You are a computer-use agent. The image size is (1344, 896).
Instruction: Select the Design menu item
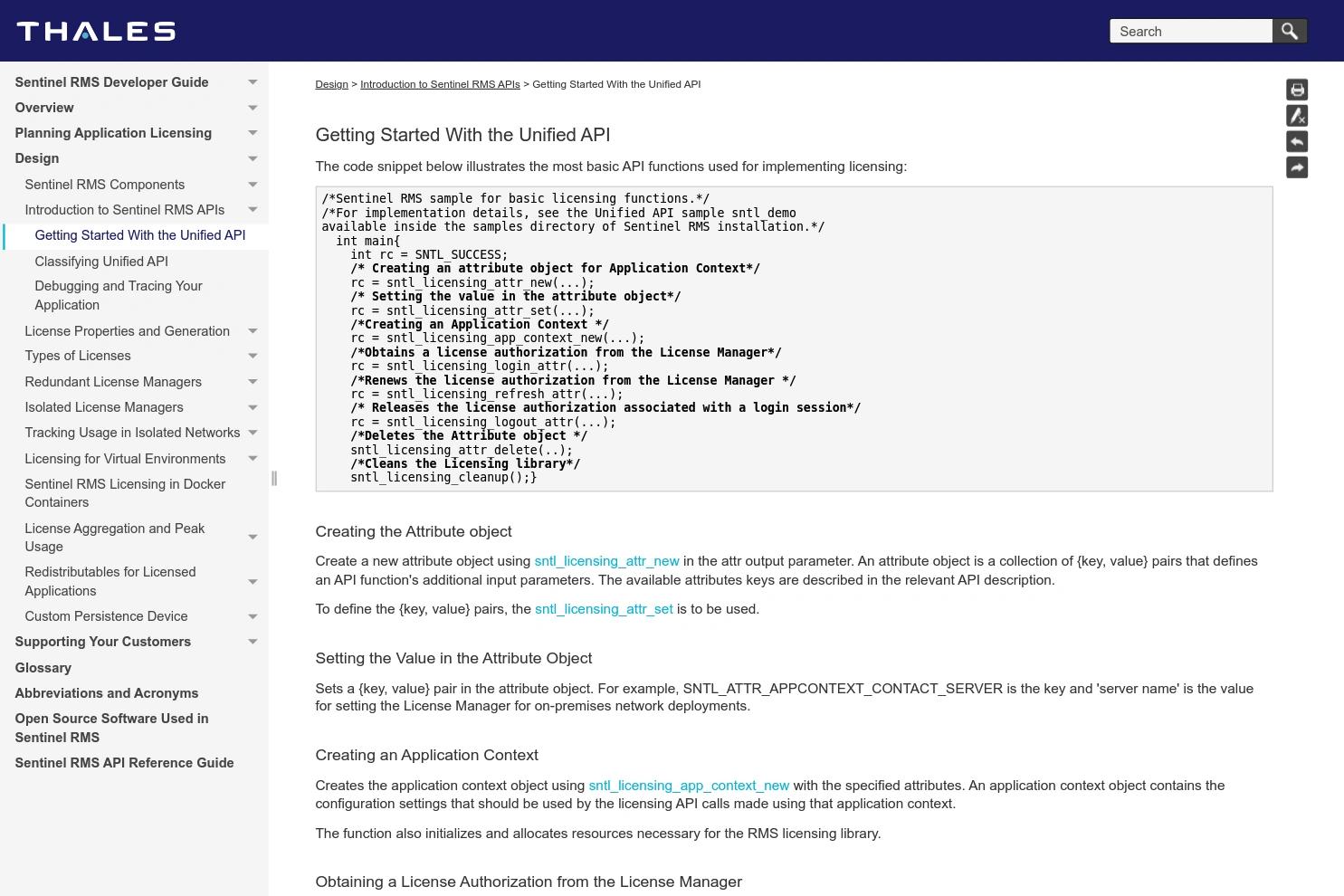tap(37, 158)
